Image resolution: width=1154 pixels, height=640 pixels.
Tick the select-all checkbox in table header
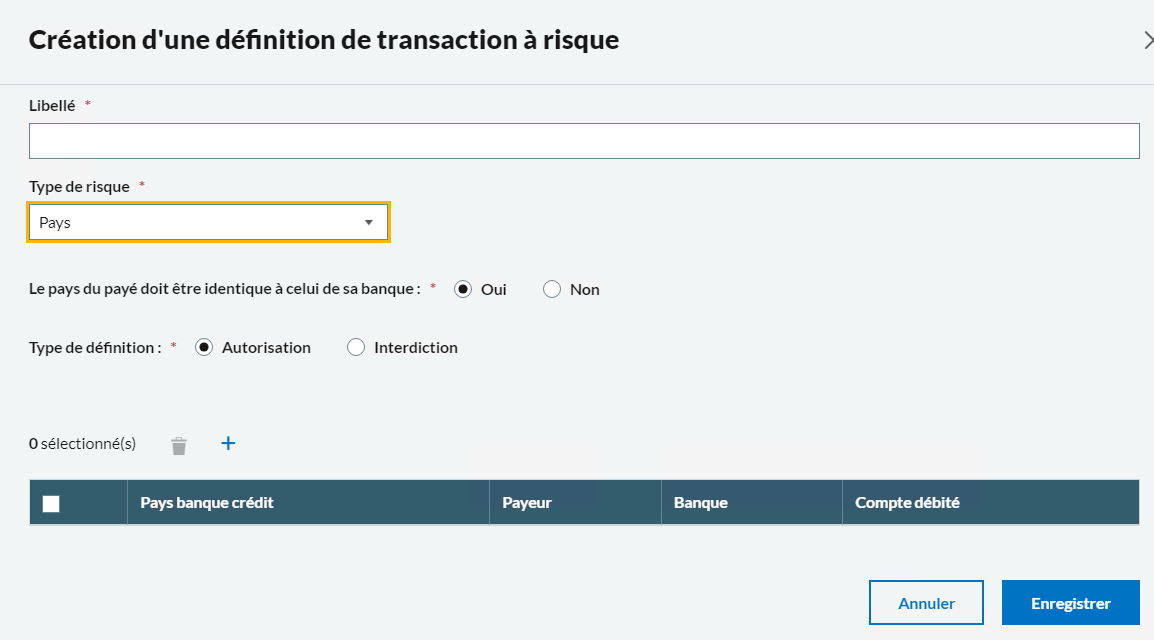pos(51,504)
